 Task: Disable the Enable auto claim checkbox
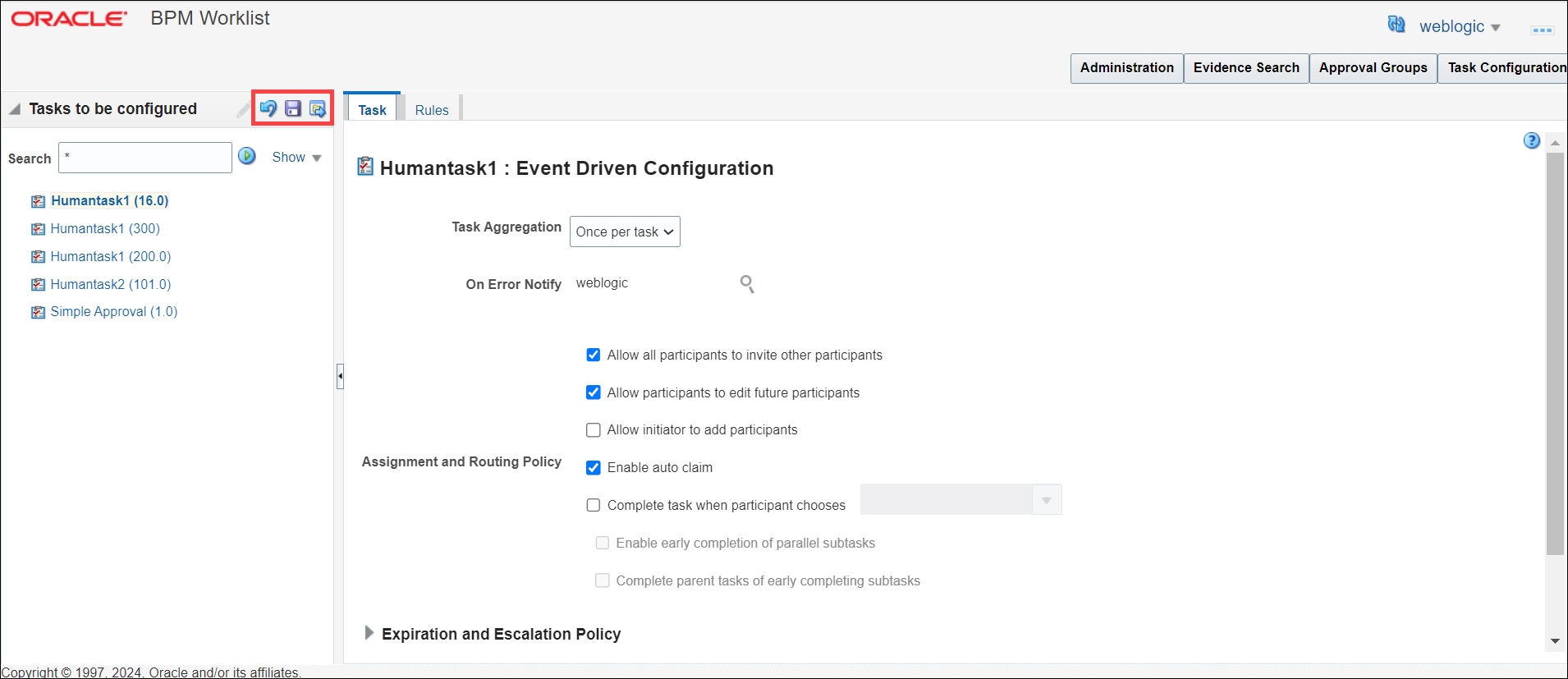click(x=594, y=468)
